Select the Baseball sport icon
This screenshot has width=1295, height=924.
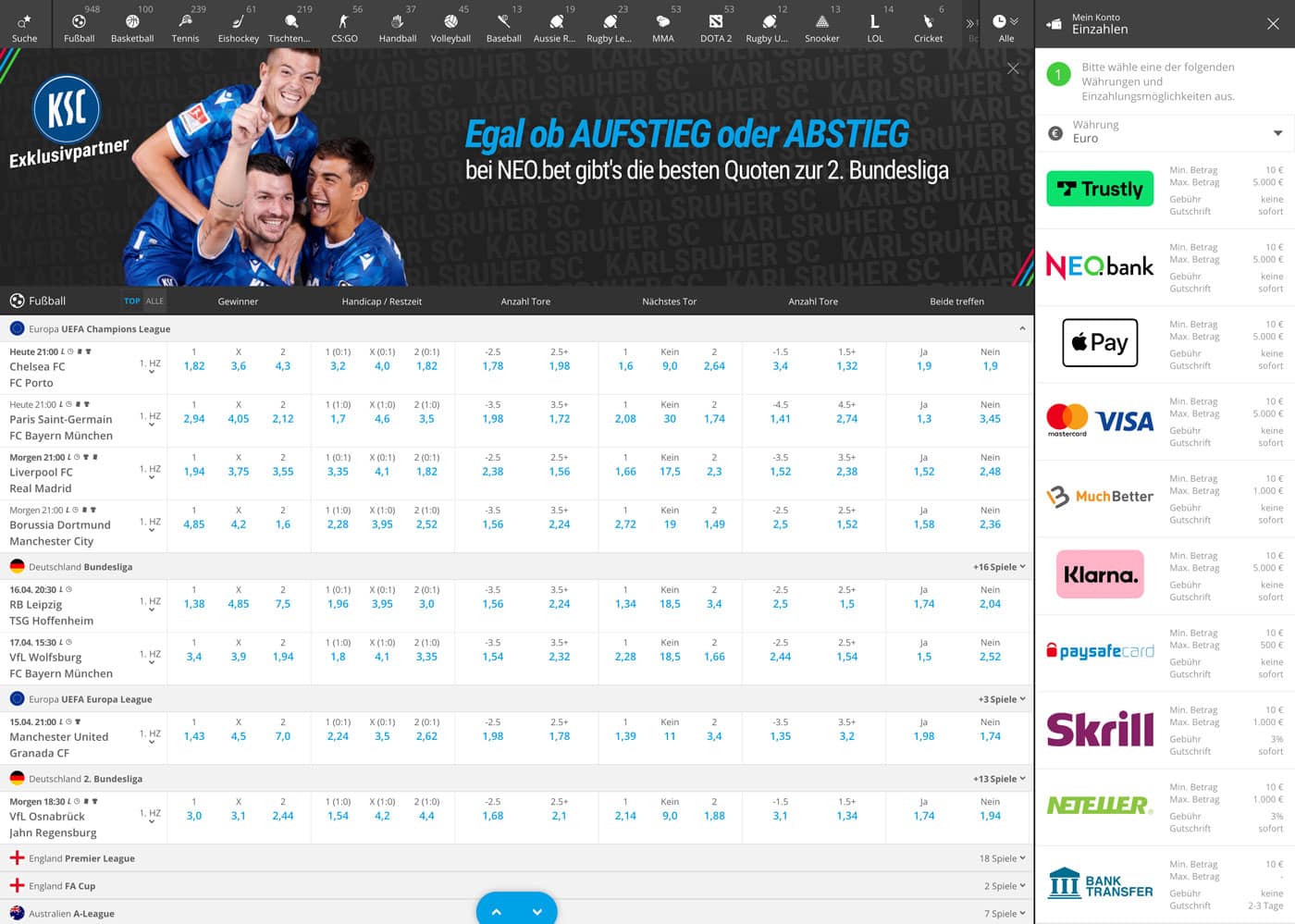504,22
